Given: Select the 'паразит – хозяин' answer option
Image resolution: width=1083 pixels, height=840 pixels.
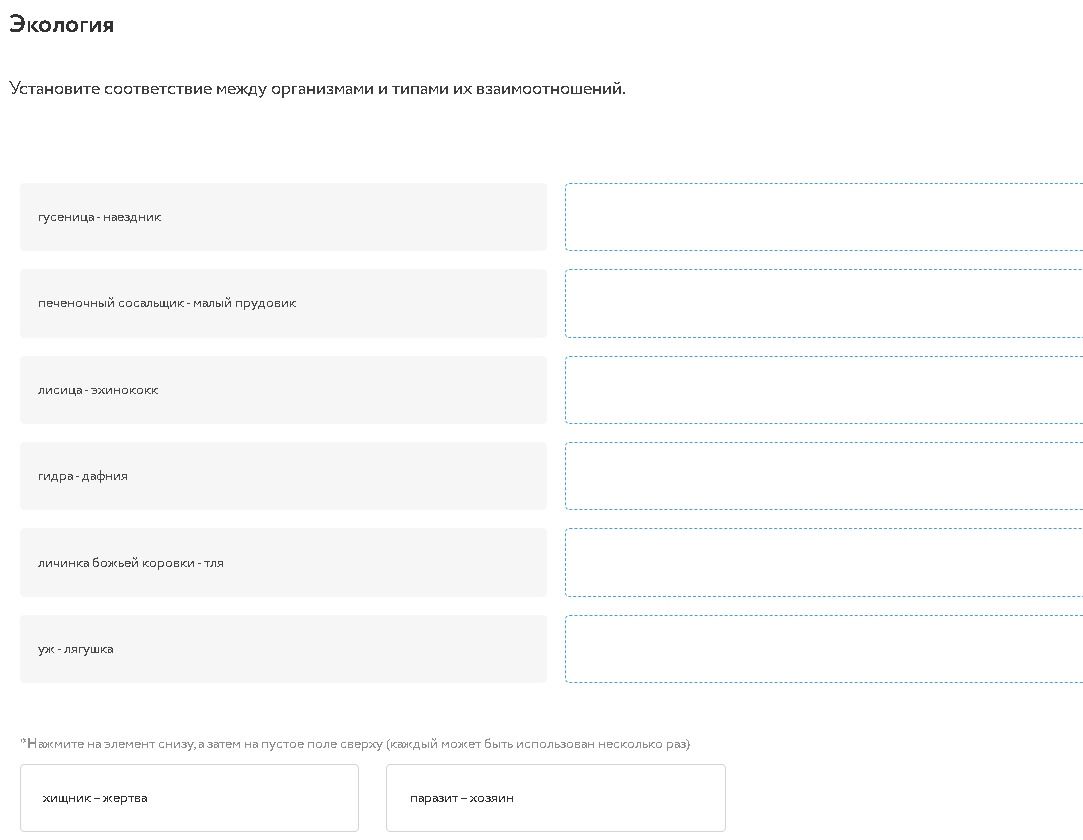Looking at the screenshot, I should [555, 798].
